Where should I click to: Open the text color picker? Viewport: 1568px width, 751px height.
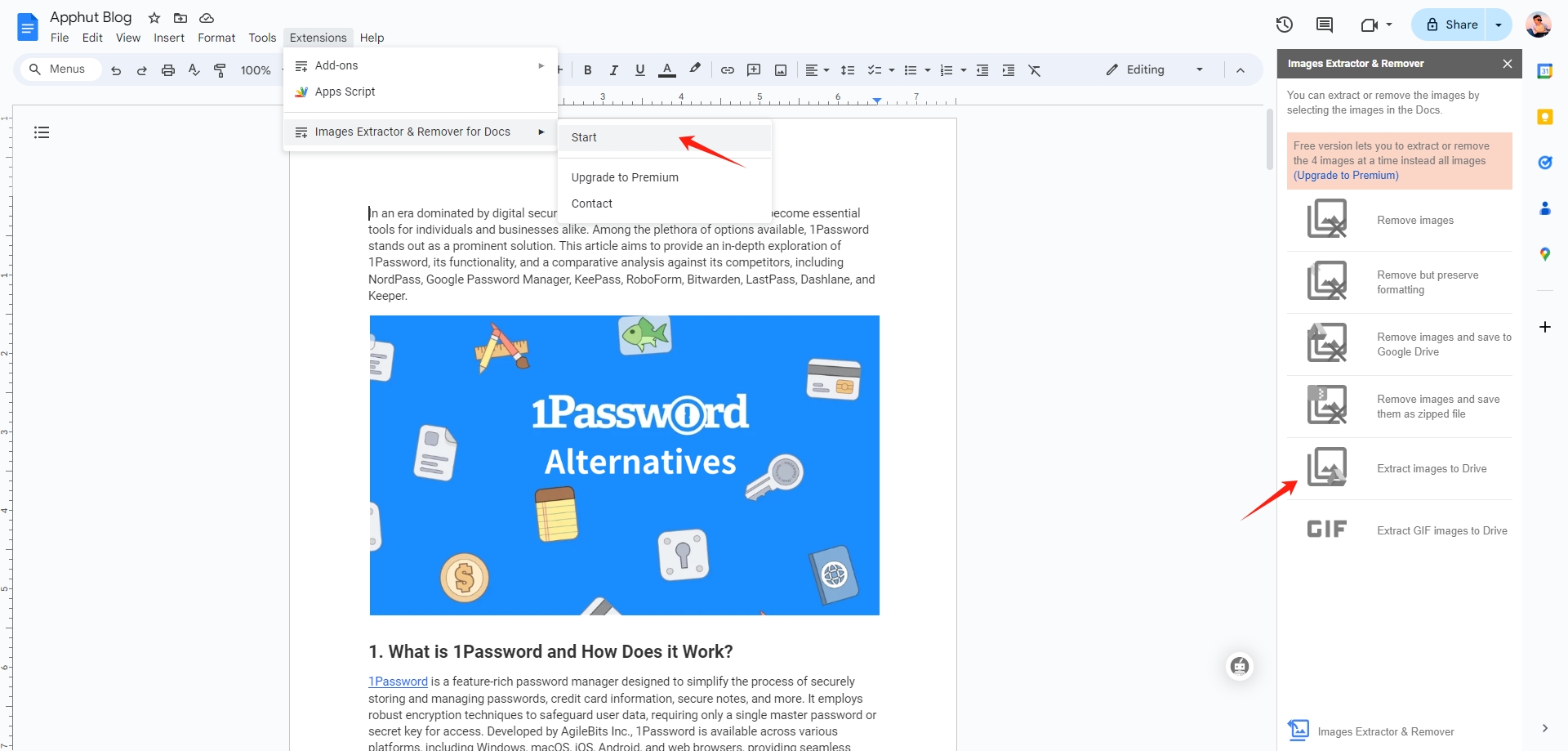(x=667, y=70)
